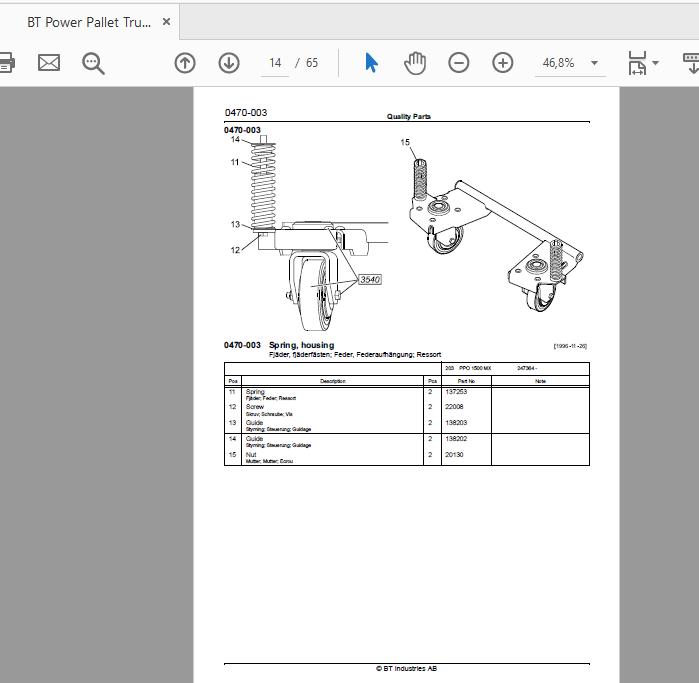
Task: Open the find text magnifier tool
Action: pos(93,63)
